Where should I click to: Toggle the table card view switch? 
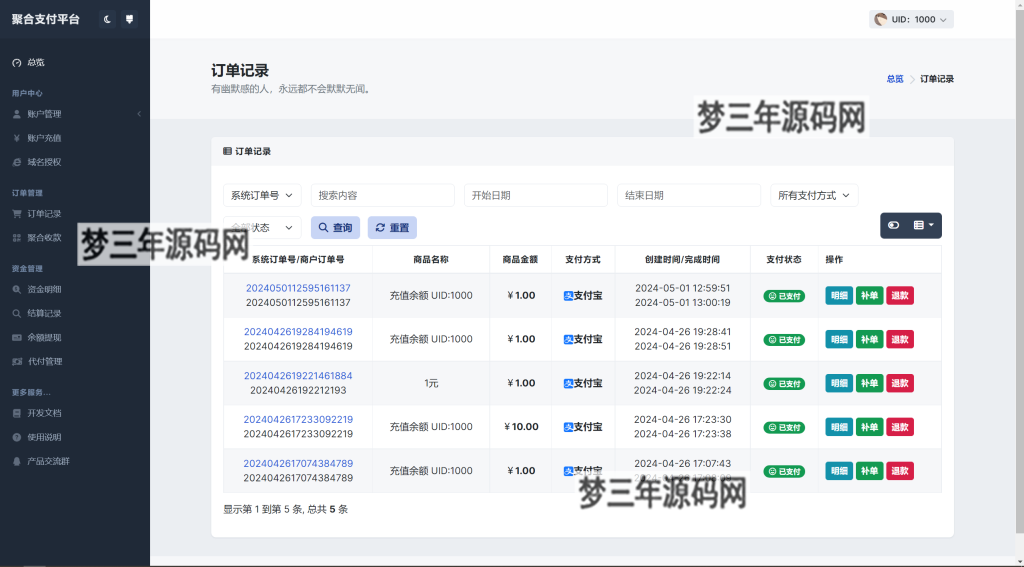(894, 226)
